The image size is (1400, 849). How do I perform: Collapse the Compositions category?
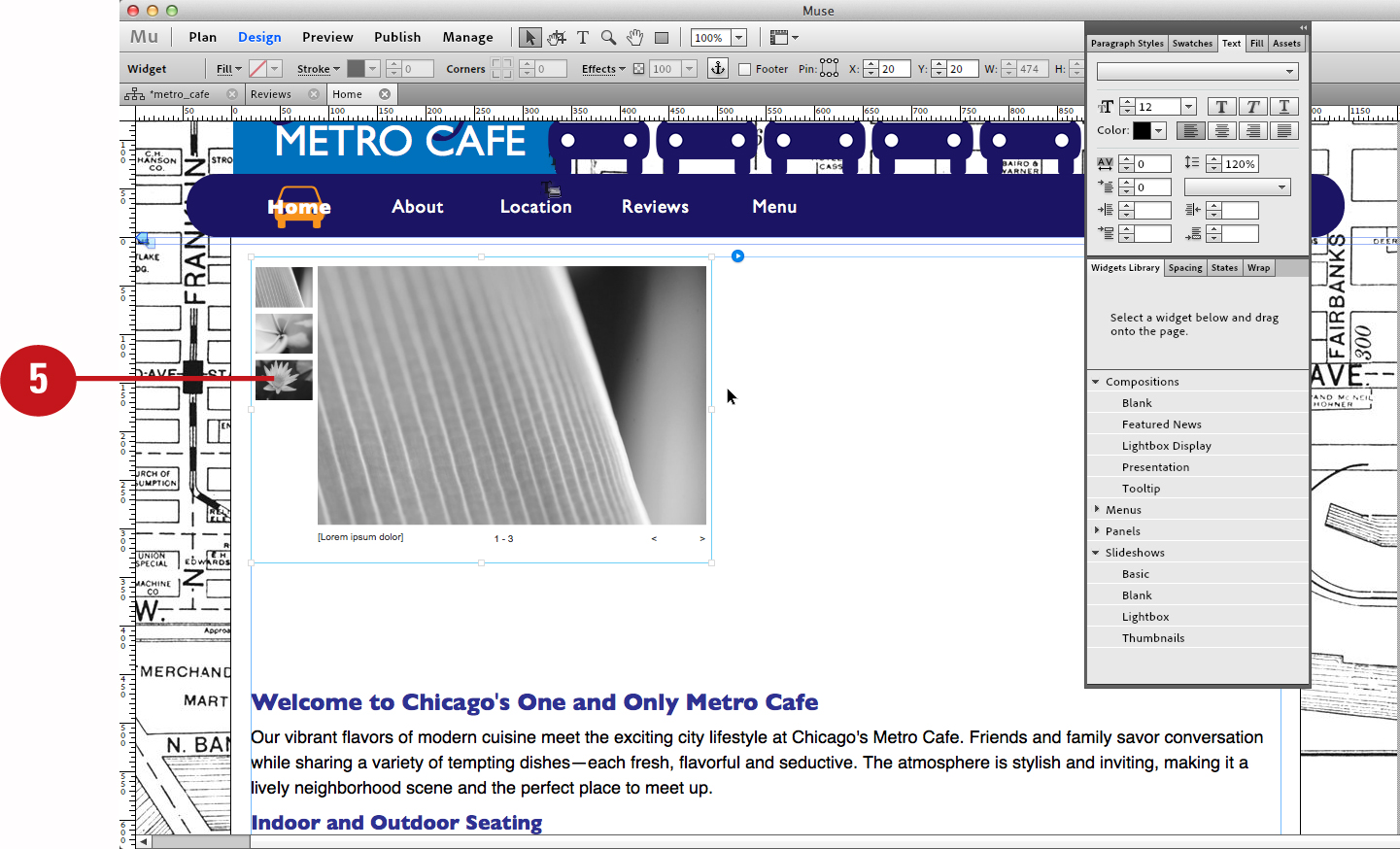pos(1096,382)
